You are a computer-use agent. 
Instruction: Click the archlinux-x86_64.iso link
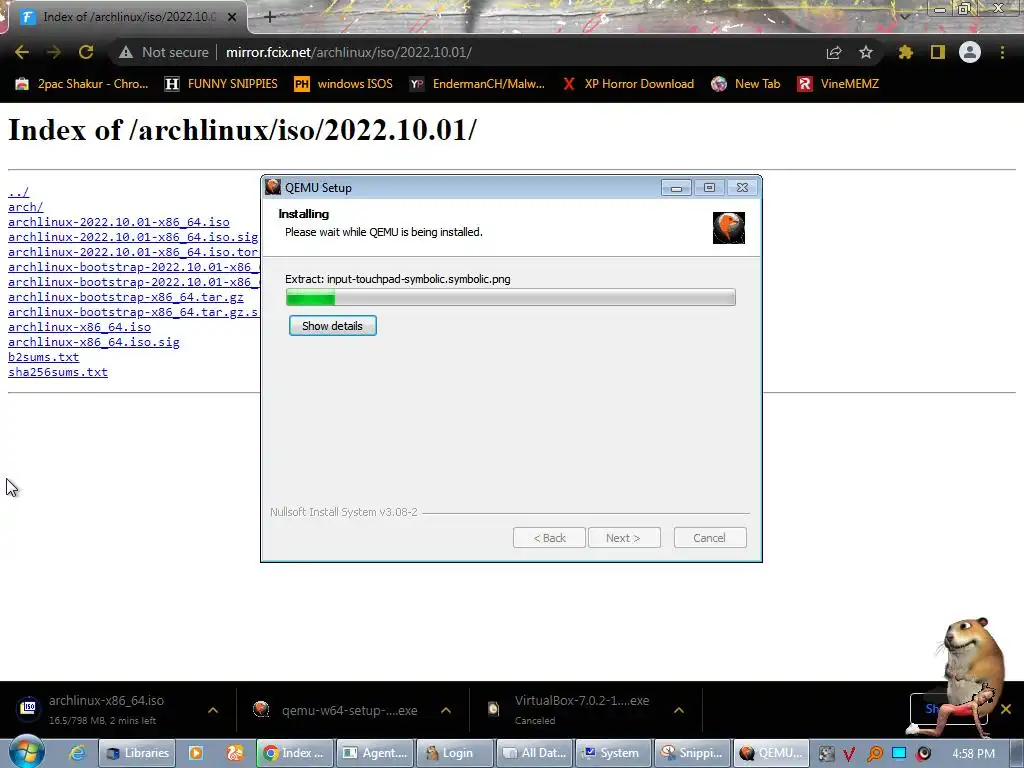point(79,327)
